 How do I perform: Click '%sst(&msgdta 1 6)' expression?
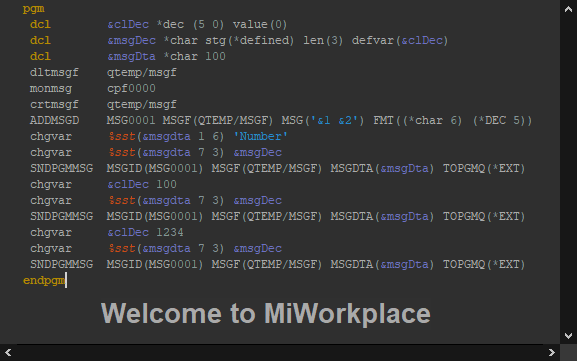(x=166, y=137)
